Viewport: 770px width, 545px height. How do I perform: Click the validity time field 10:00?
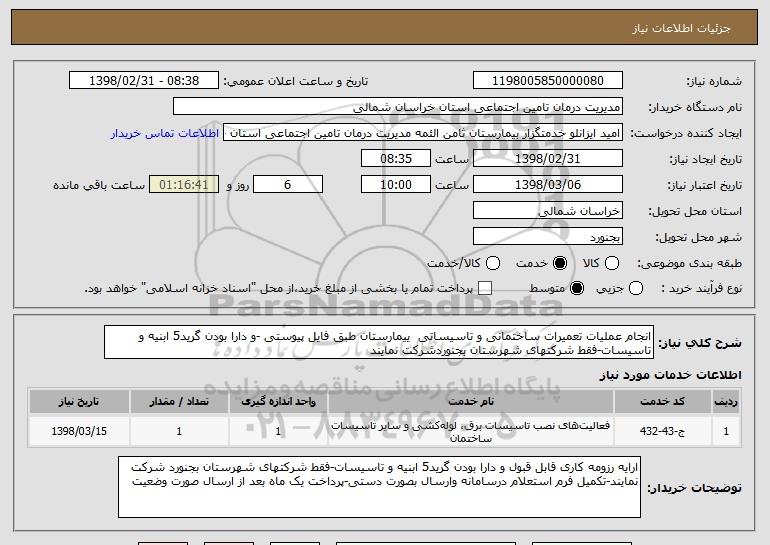[396, 185]
